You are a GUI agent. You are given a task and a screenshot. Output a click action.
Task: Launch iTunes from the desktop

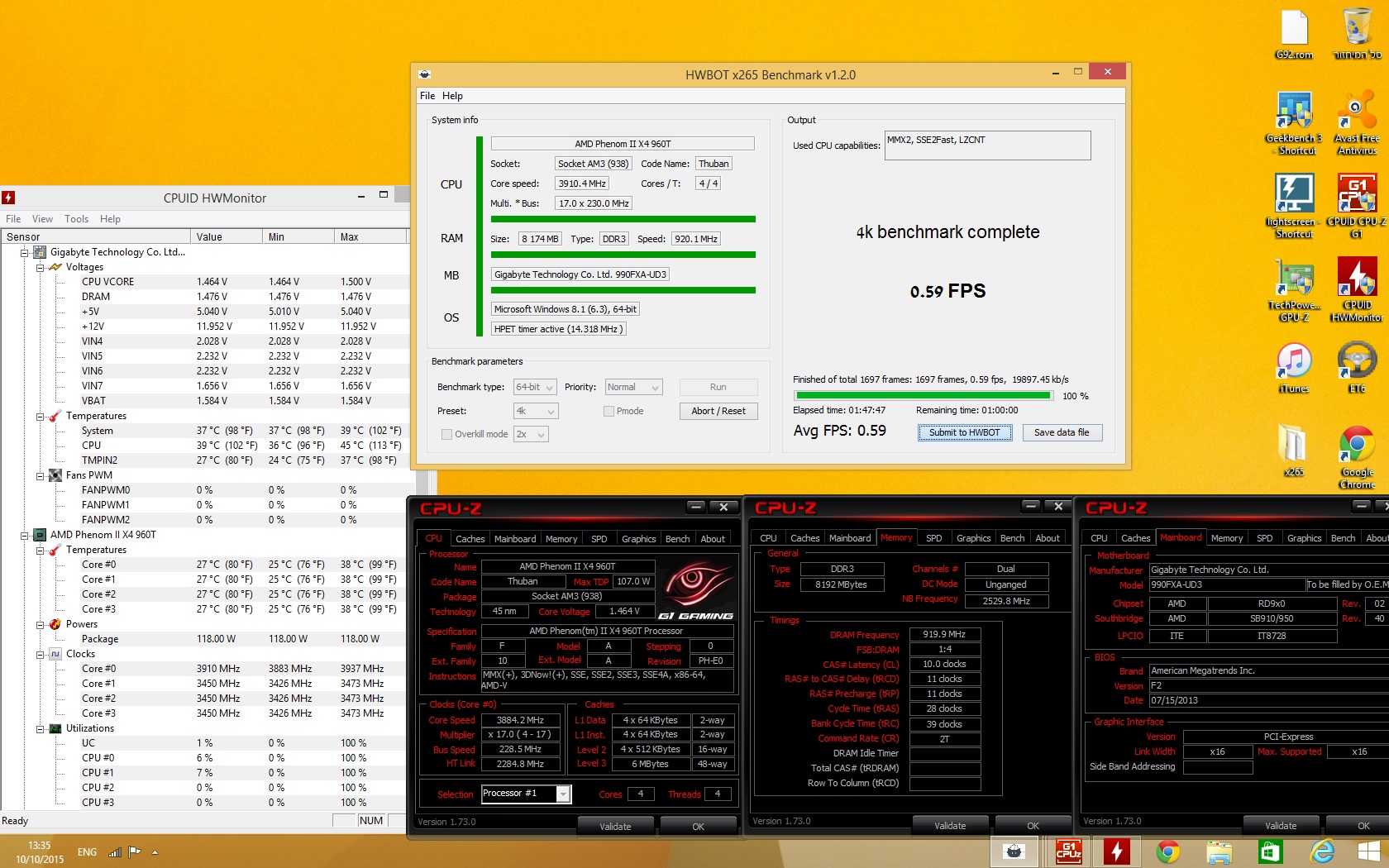click(x=1294, y=368)
